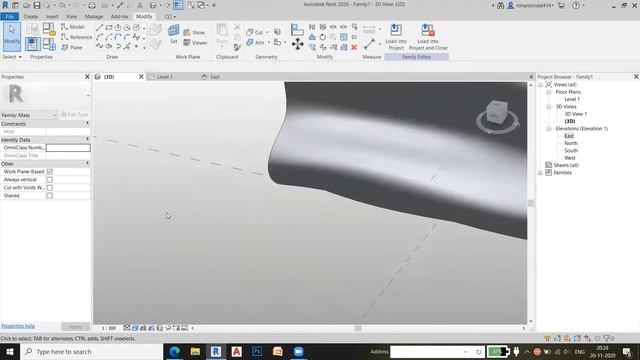Switch to the Create ribbon tab

coord(31,16)
